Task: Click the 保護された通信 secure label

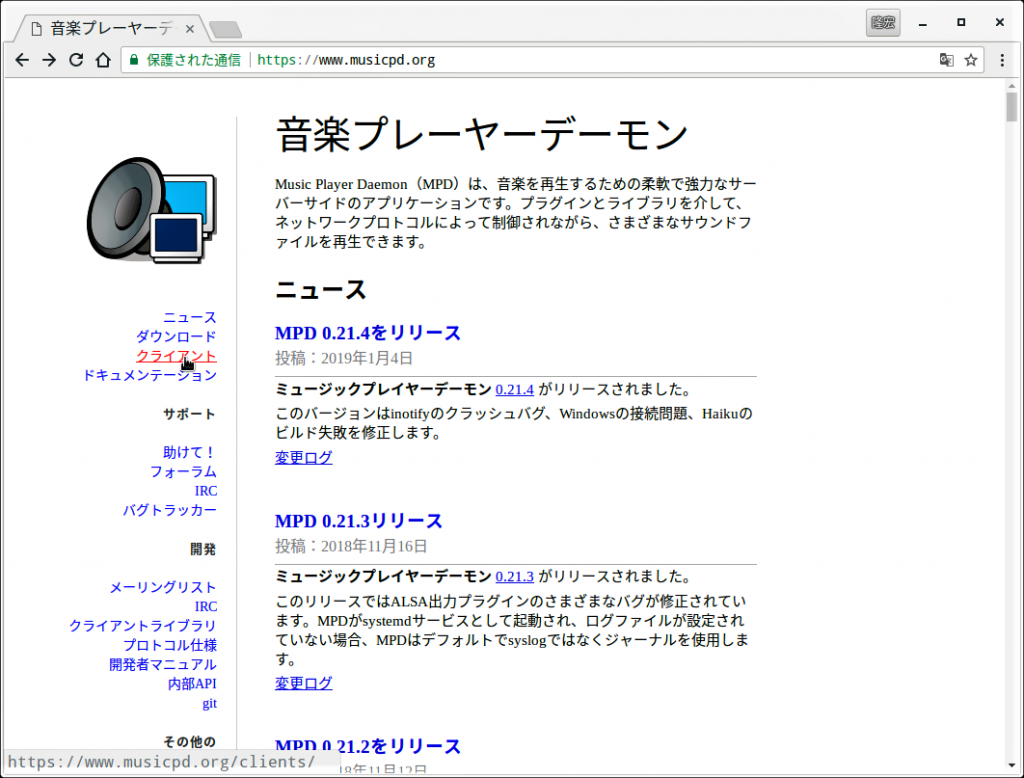Action: (193, 60)
